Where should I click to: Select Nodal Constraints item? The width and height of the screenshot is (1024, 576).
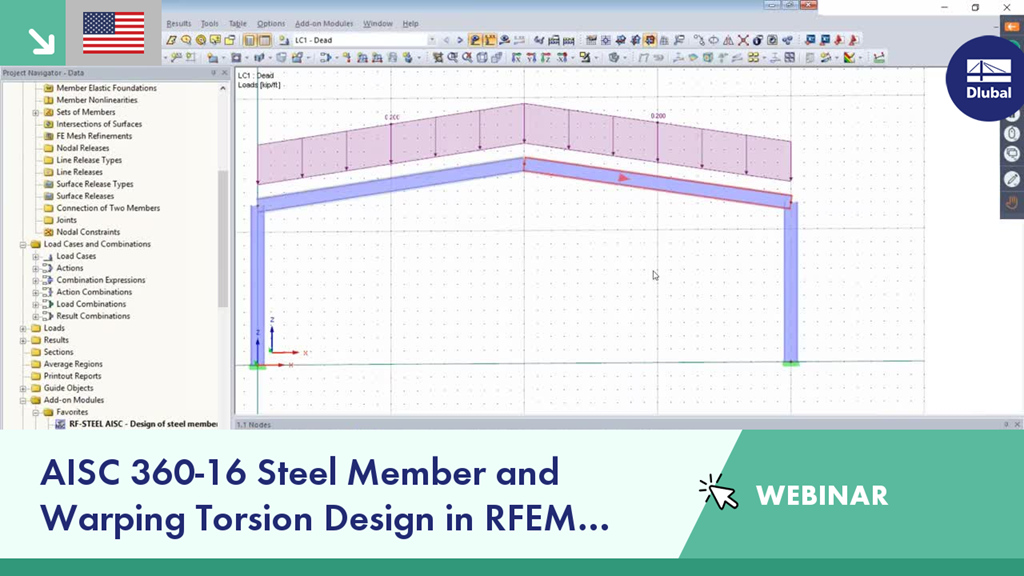tap(88, 232)
